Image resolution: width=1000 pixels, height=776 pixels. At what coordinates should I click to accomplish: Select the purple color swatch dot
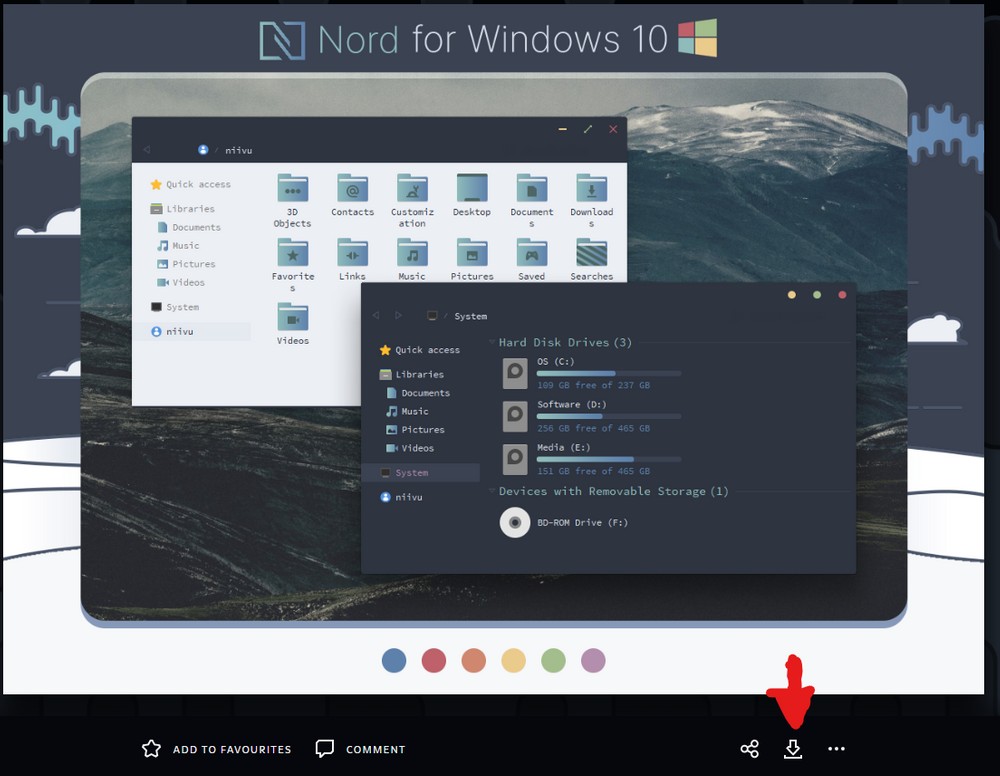593,660
